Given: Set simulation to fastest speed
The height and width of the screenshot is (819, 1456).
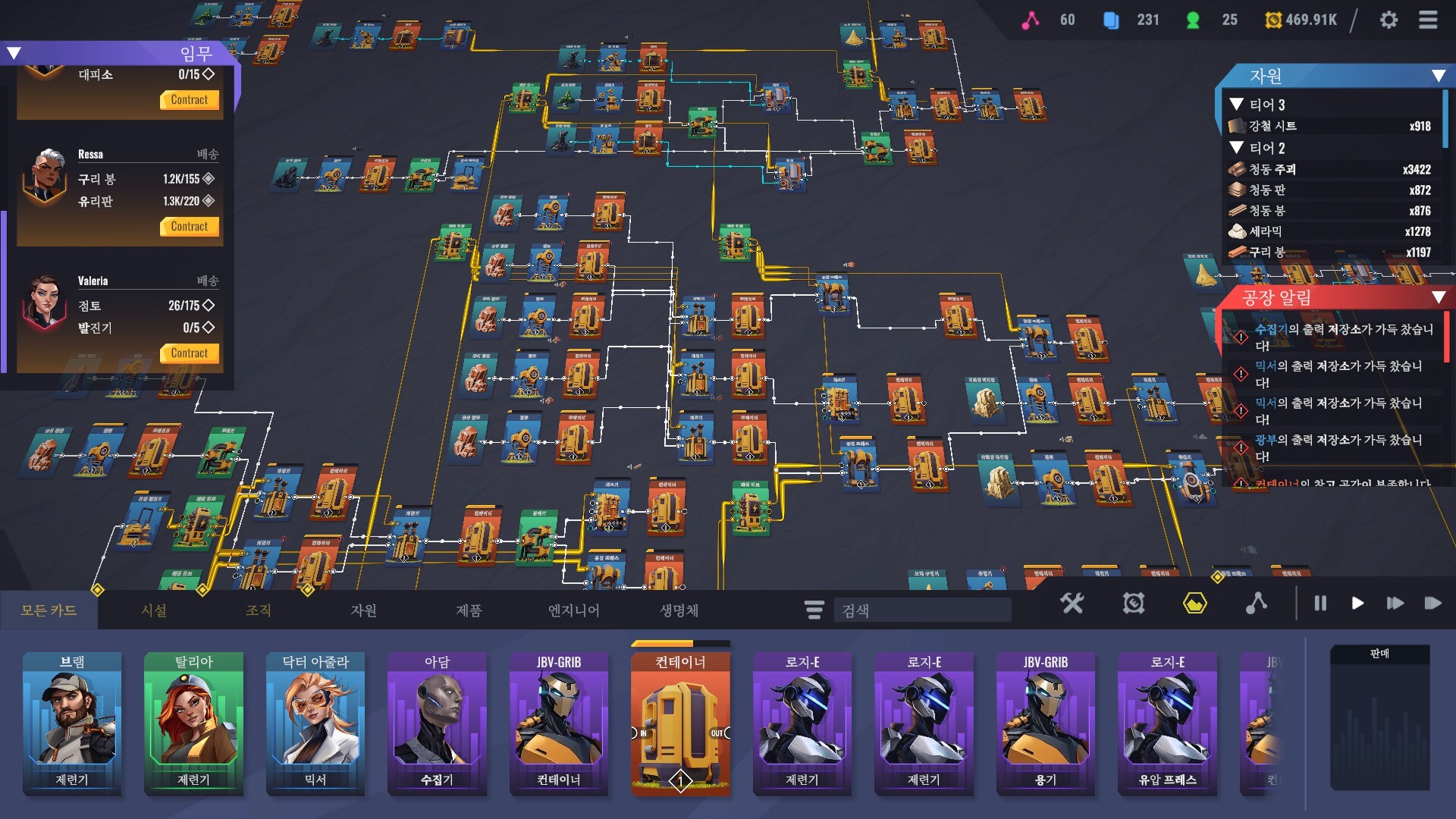Looking at the screenshot, I should [1432, 604].
